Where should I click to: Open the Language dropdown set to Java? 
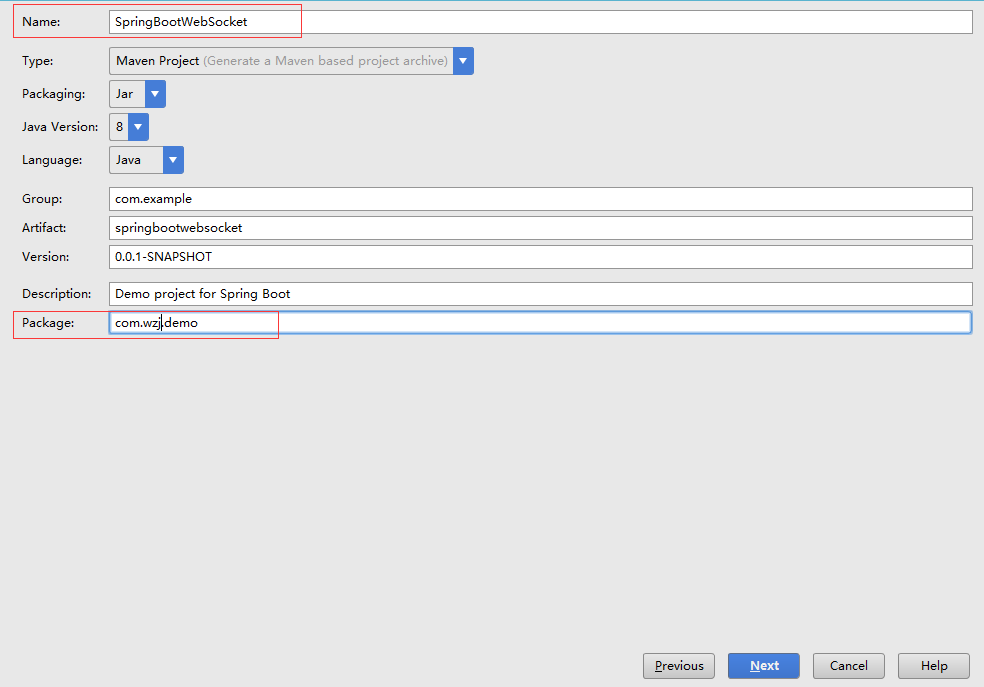(x=146, y=160)
